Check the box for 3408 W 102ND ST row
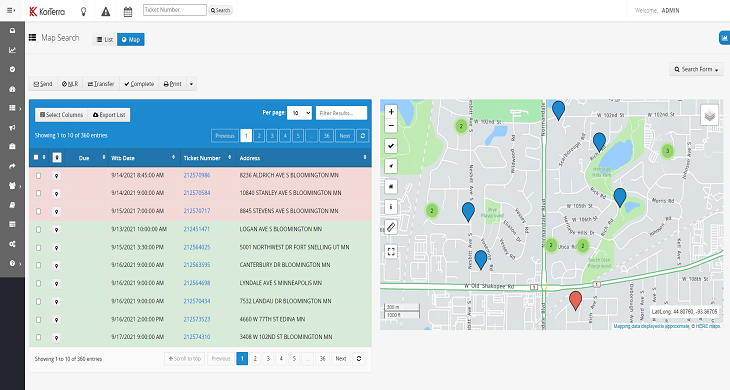Screen dimensions: 730x390 [39, 337]
